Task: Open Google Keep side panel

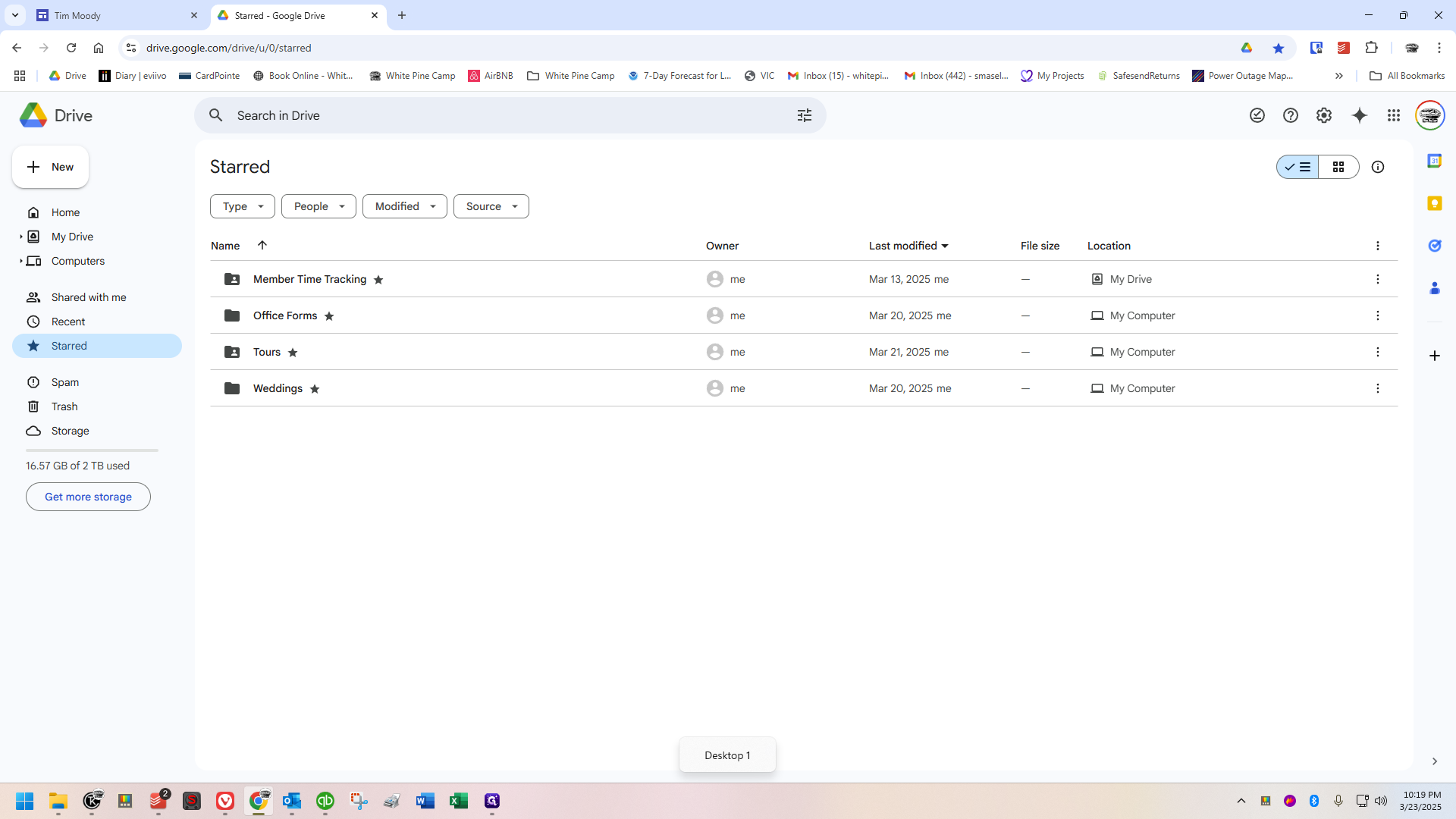Action: tap(1434, 203)
